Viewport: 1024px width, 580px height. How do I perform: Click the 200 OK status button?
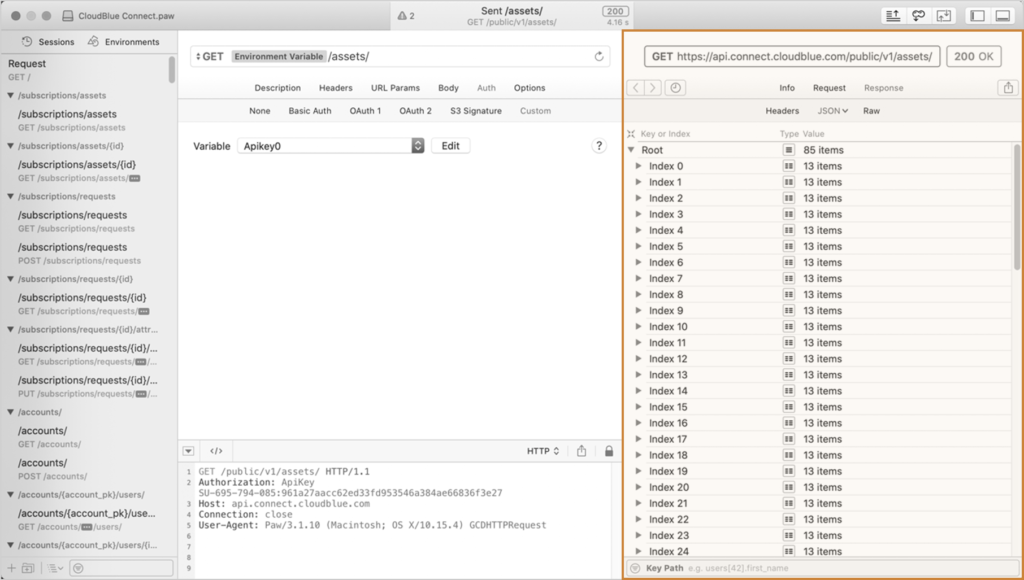tap(974, 57)
